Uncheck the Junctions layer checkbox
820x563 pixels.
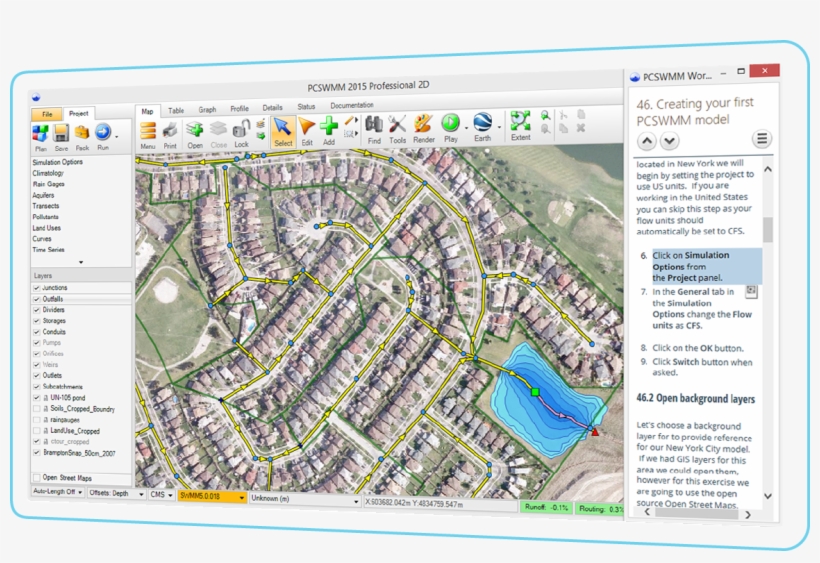point(37,288)
